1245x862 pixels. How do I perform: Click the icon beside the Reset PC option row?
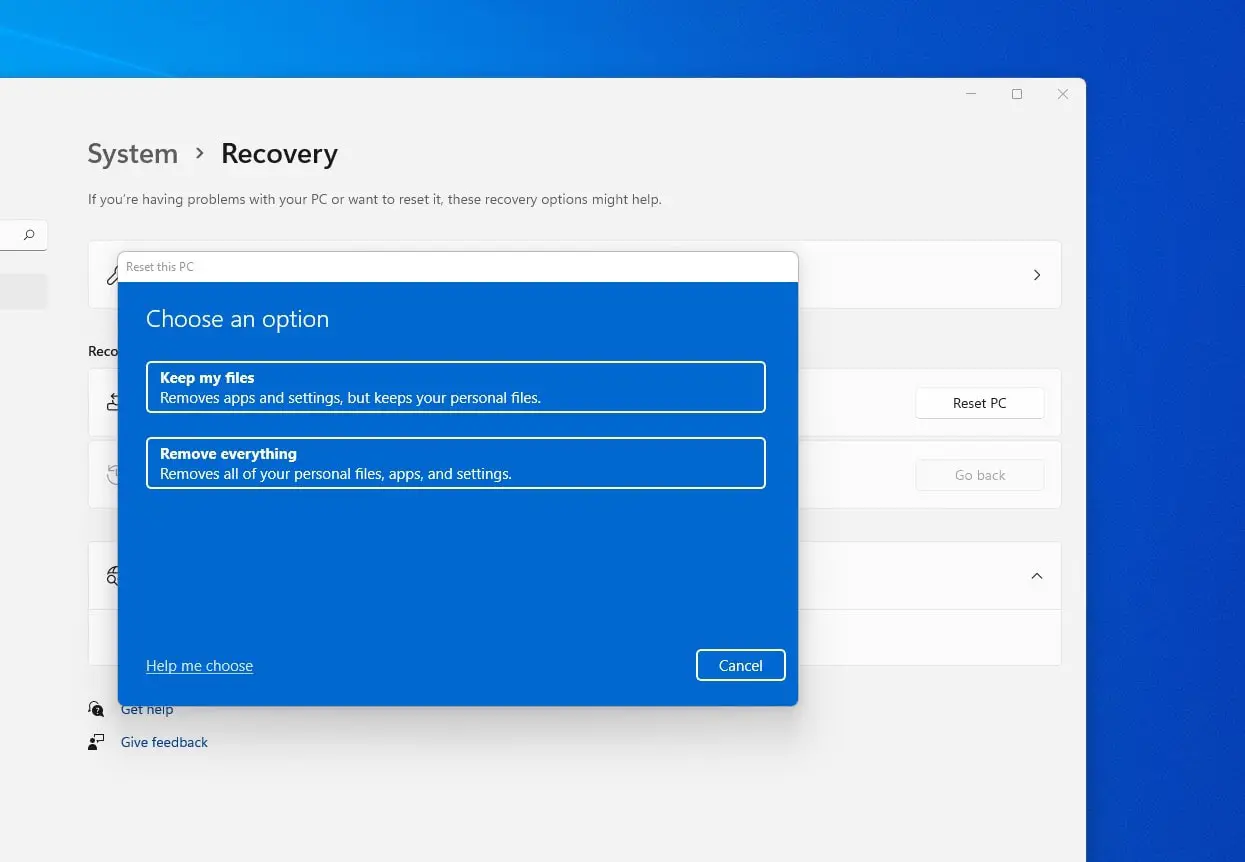point(113,402)
